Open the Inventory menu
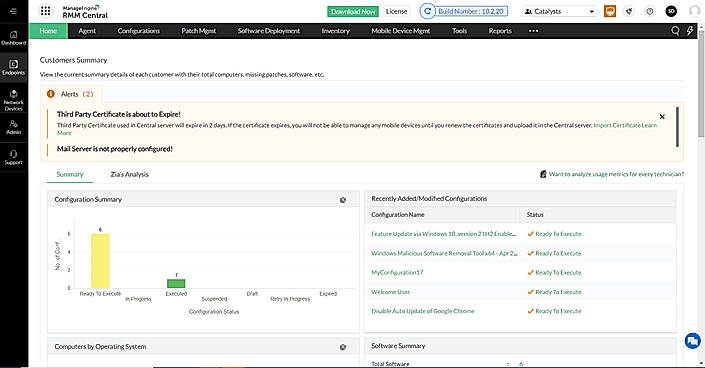Screen dimensions: 705x368 (x=335, y=31)
